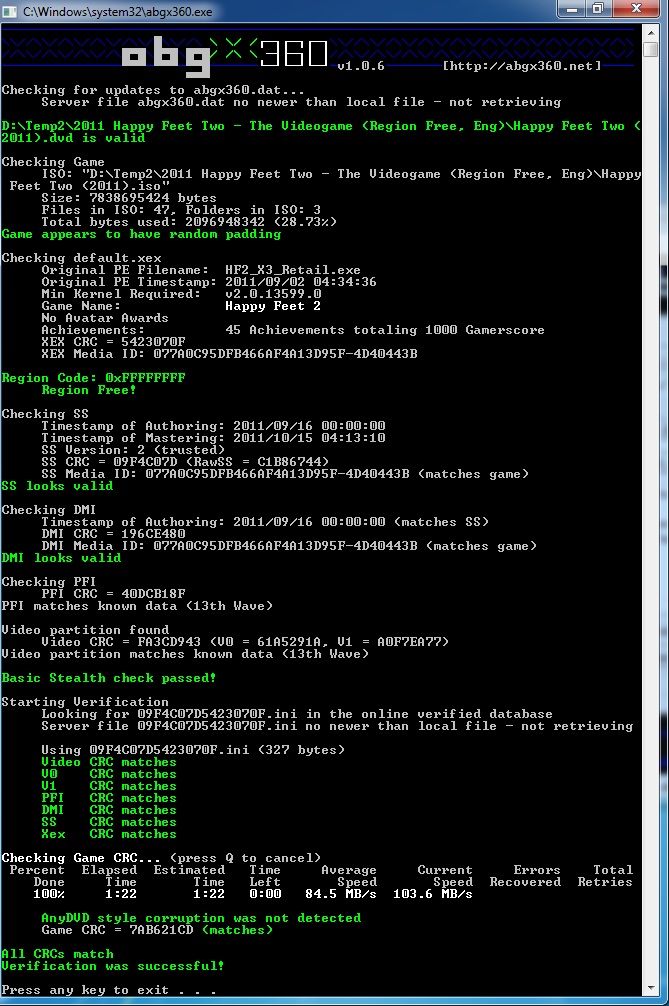Click the 'Starting Verification' heading
The image size is (669, 1006).
click(85, 702)
